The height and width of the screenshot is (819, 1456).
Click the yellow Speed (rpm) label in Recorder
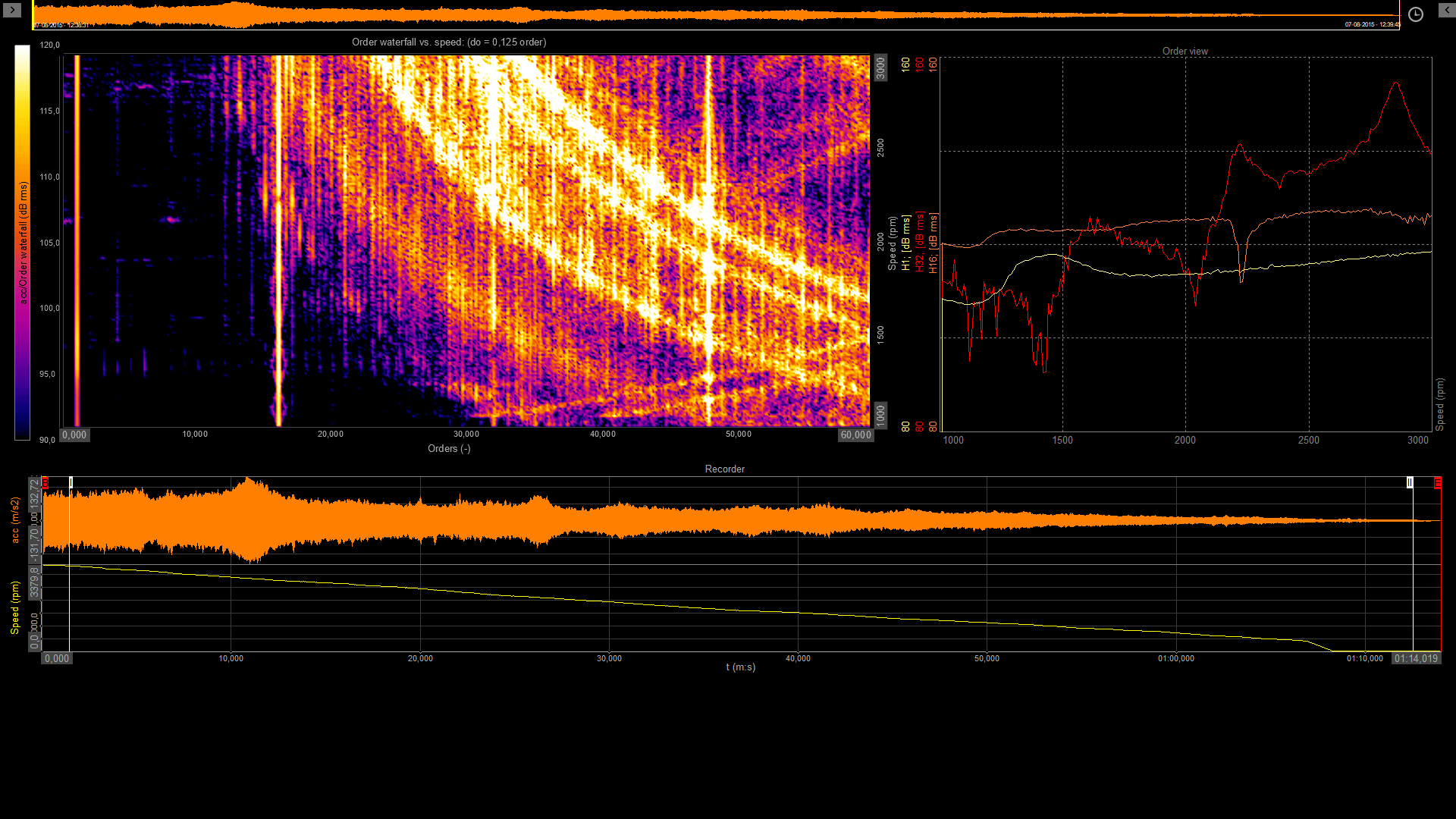[15, 607]
